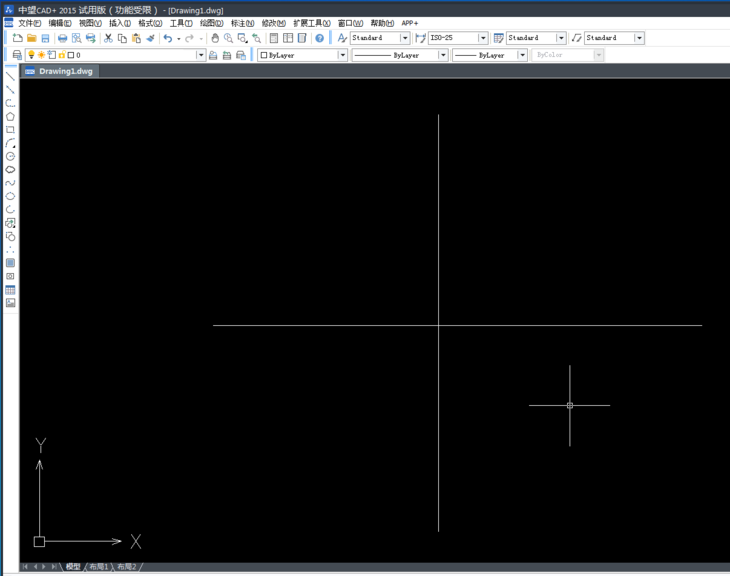730x576 pixels.
Task: Click the Insert Table tool icon
Action: point(10,290)
